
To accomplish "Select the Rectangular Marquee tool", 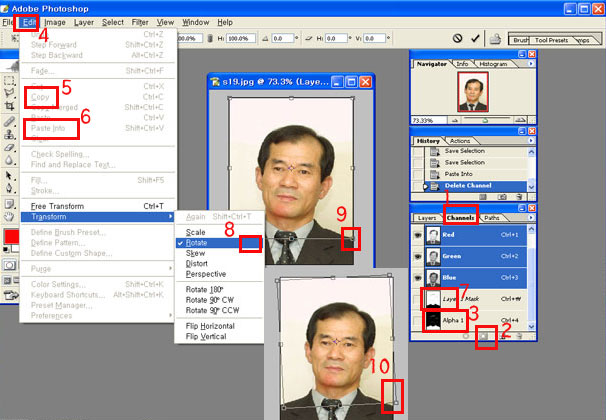I will pos(9,80).
